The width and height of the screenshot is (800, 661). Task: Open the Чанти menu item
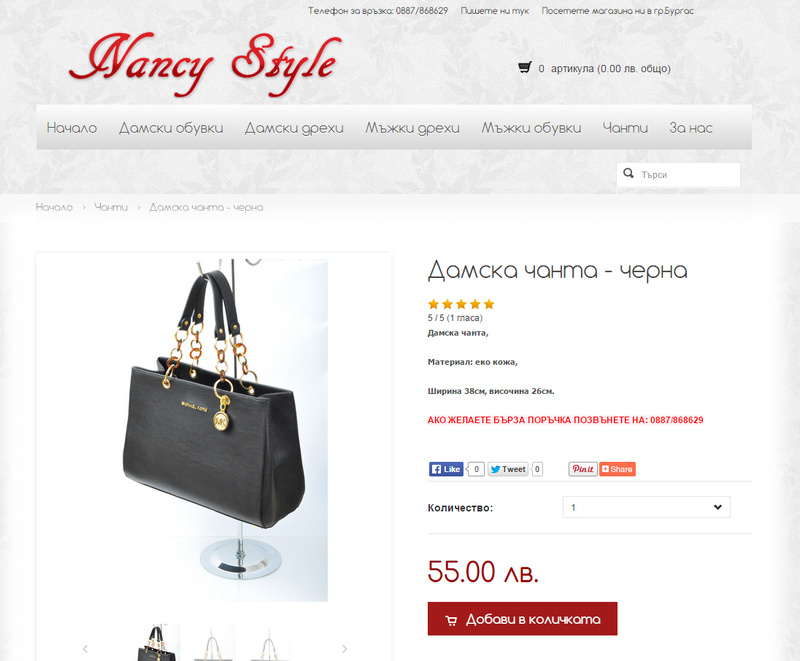click(625, 128)
